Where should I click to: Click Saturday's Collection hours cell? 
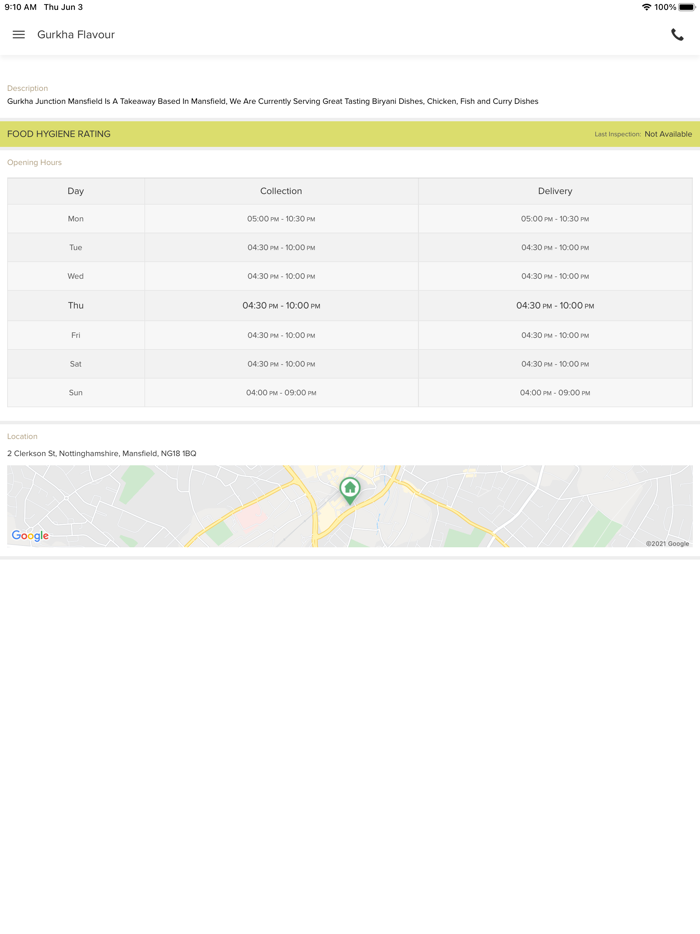tap(281, 364)
